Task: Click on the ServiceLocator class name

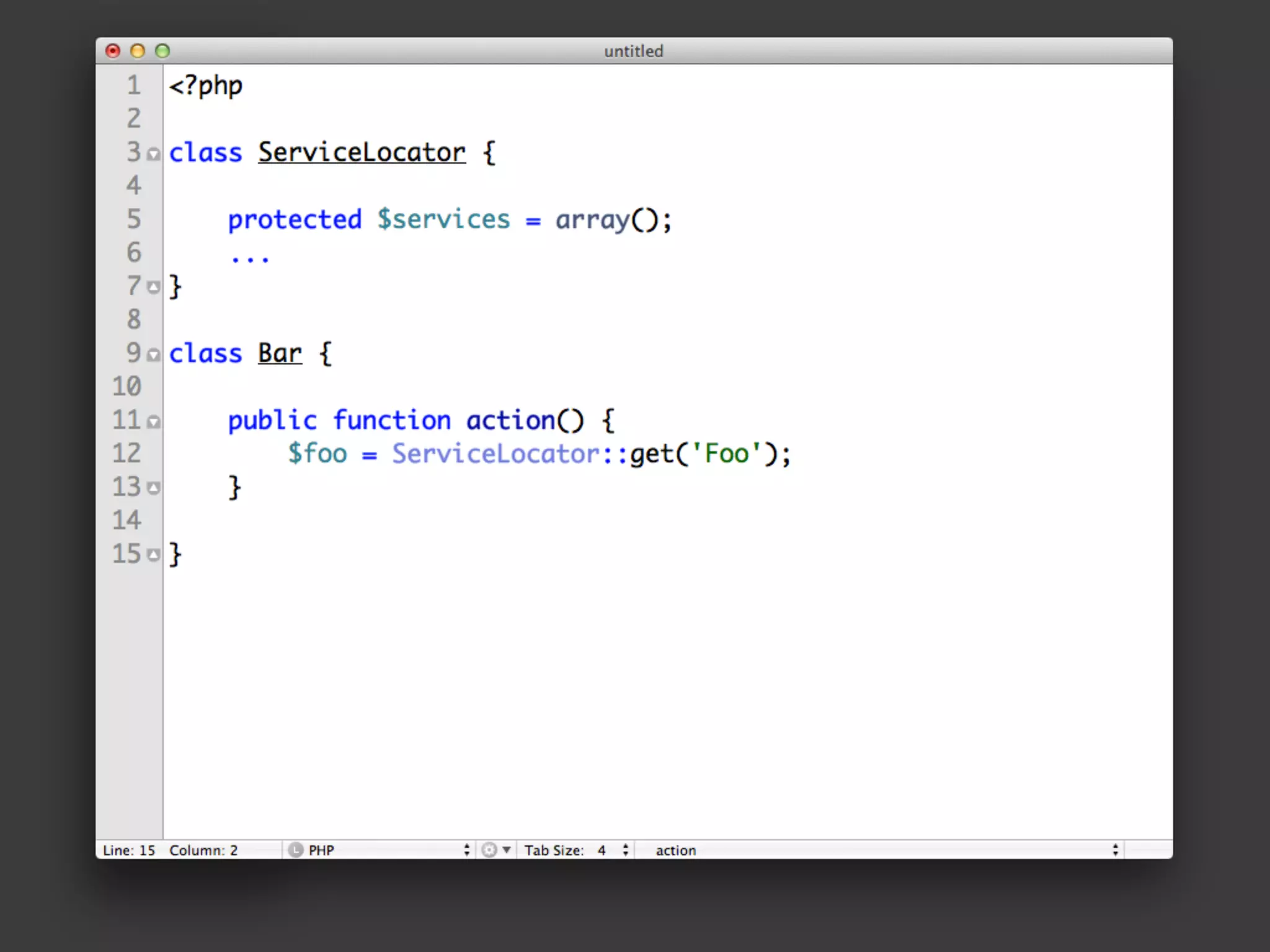Action: point(362,152)
